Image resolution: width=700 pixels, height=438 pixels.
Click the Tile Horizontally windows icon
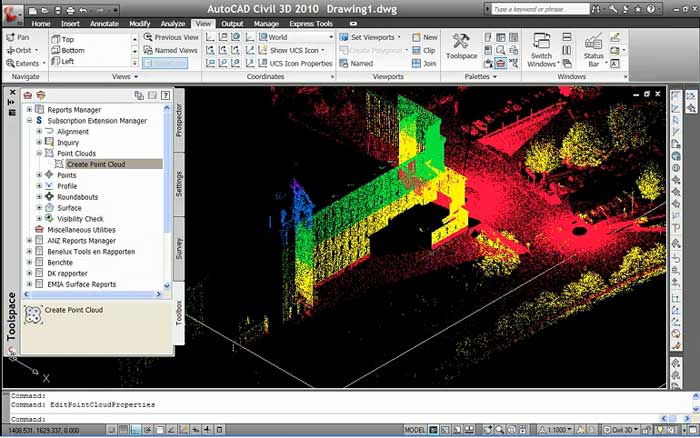click(567, 38)
